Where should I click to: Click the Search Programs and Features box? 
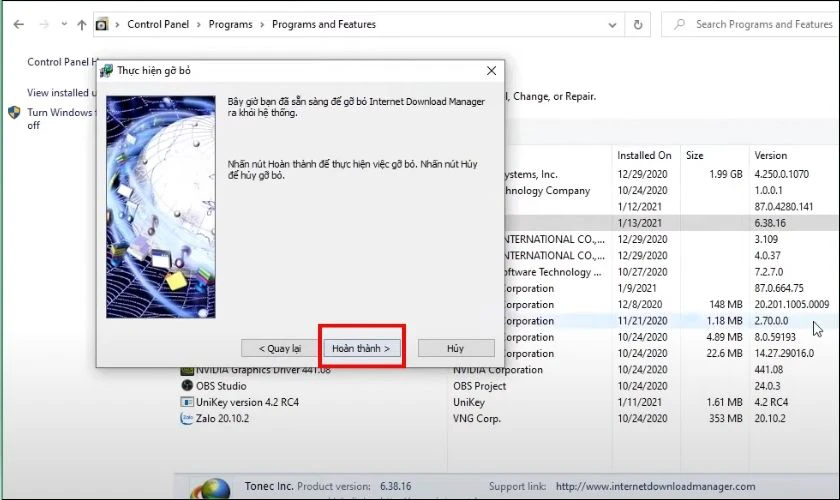click(760, 24)
